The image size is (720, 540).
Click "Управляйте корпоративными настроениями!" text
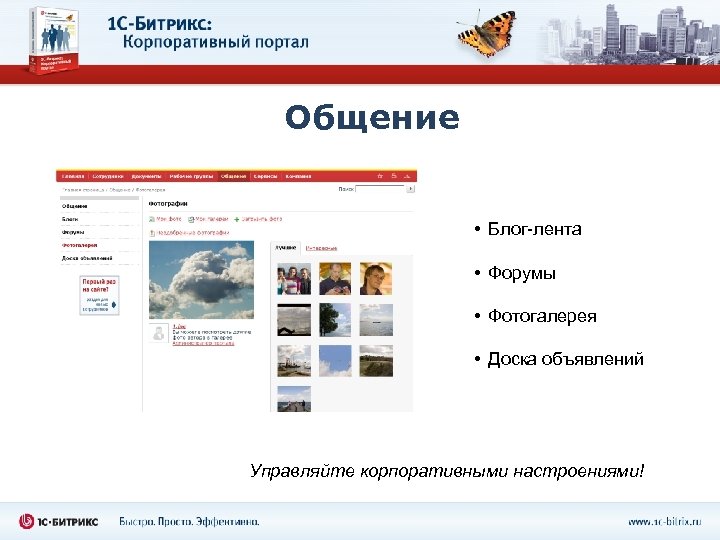(447, 471)
